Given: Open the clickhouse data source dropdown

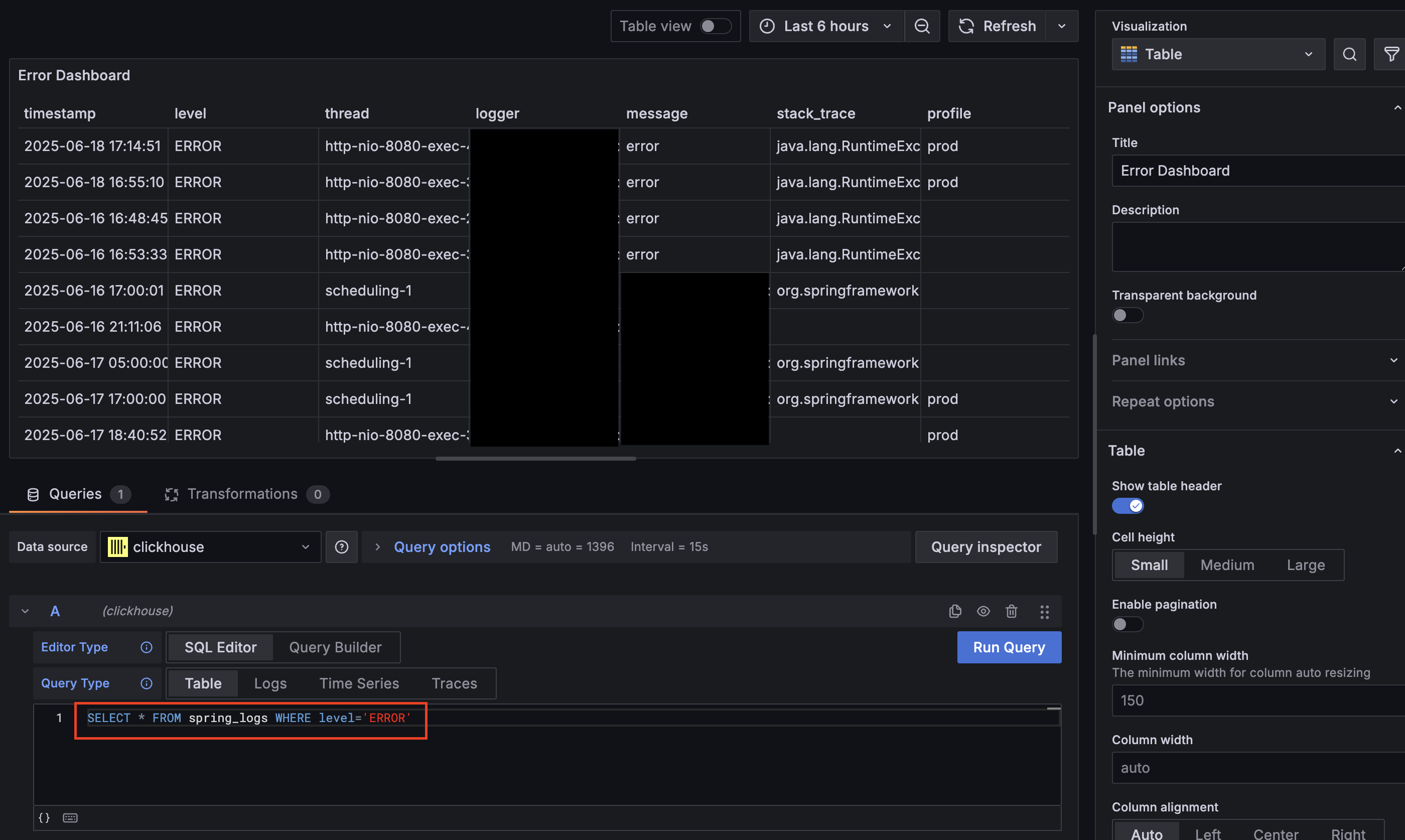Looking at the screenshot, I should [210, 547].
